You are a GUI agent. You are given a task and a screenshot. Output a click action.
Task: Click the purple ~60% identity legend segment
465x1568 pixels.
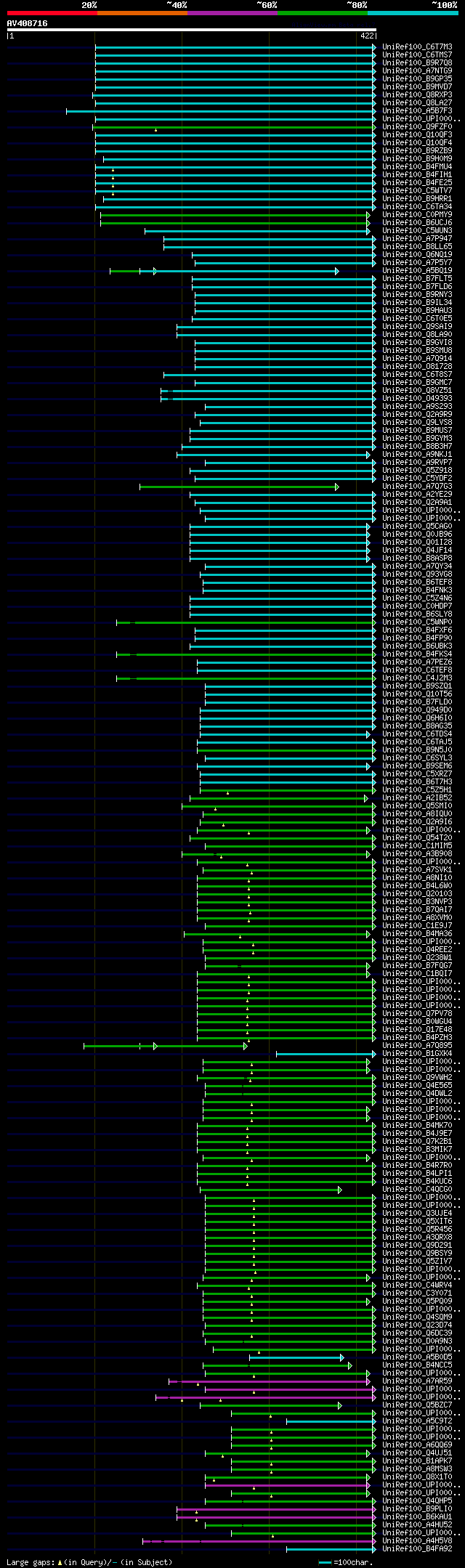[232, 13]
